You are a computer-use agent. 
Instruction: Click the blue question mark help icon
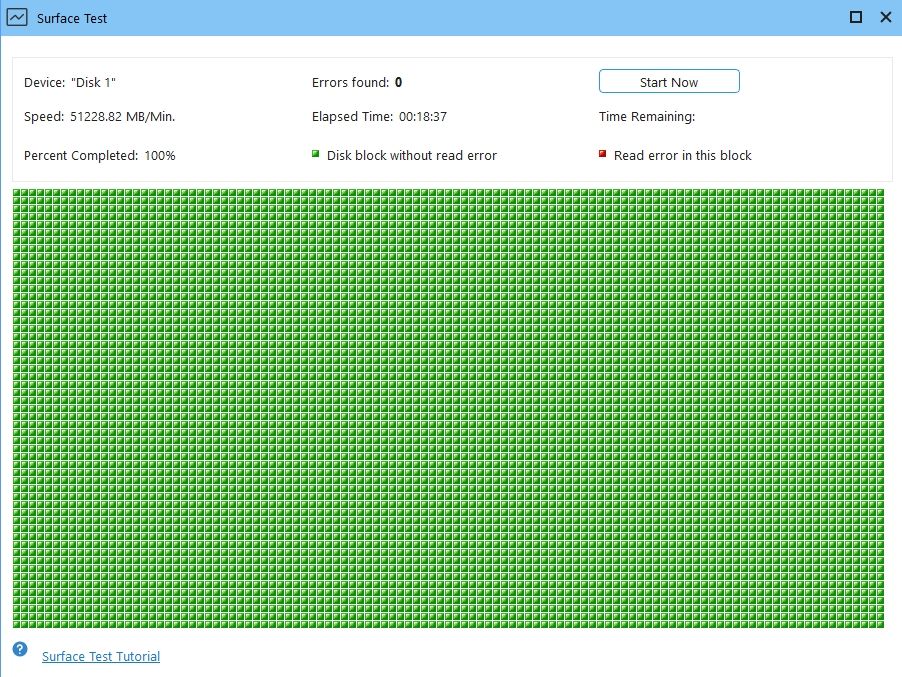20,649
